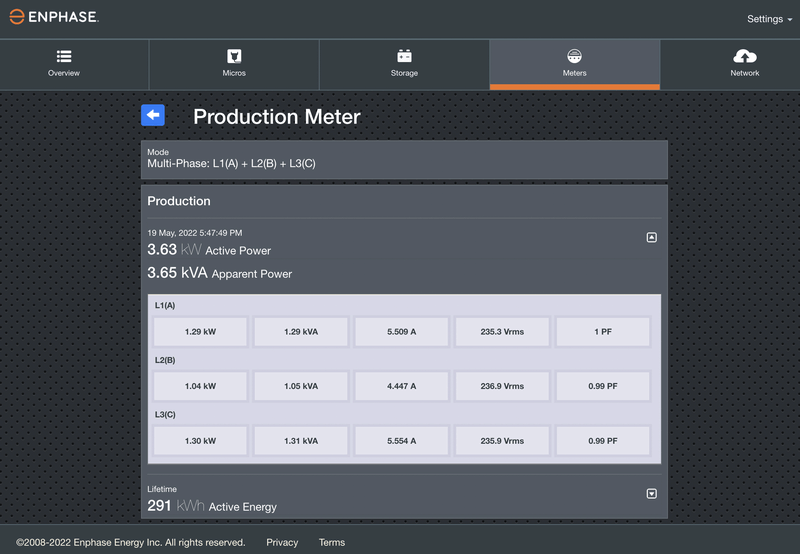This screenshot has width=800, height=554.
Task: Open the Settings dropdown menu
Action: point(767,19)
